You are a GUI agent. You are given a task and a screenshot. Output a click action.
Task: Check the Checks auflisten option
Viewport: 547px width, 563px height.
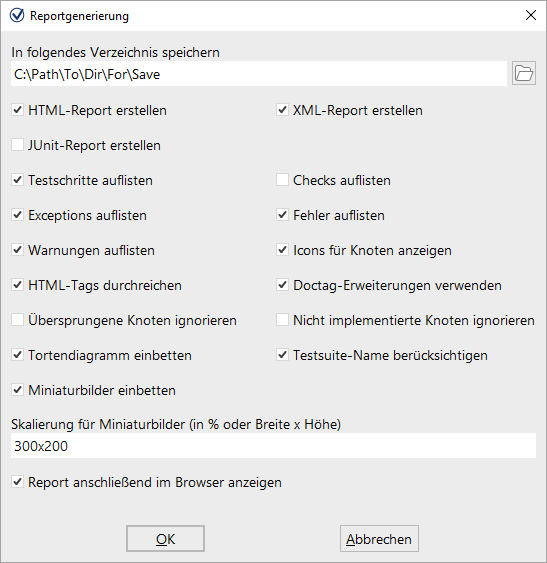[282, 180]
